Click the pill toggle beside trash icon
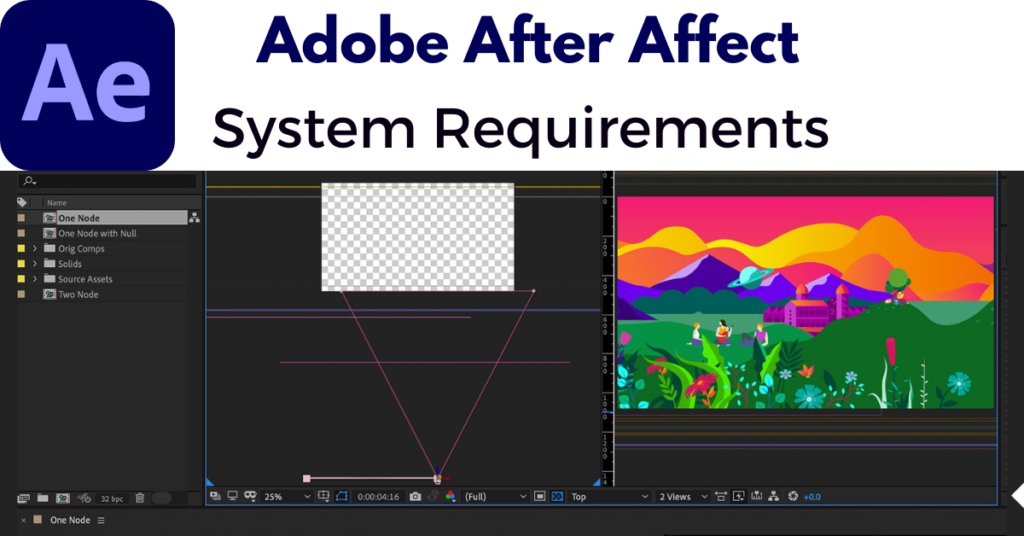The height and width of the screenshot is (536, 1024). (161, 498)
